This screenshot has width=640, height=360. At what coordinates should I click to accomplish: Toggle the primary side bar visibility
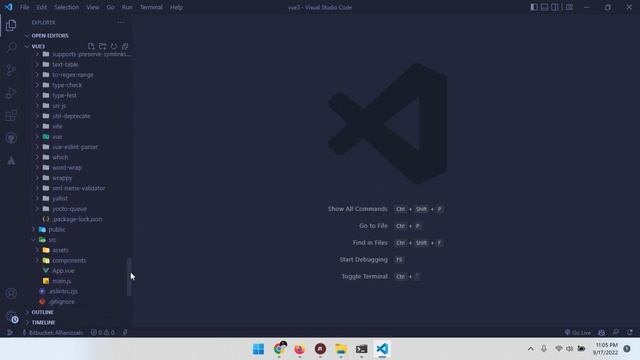point(534,7)
